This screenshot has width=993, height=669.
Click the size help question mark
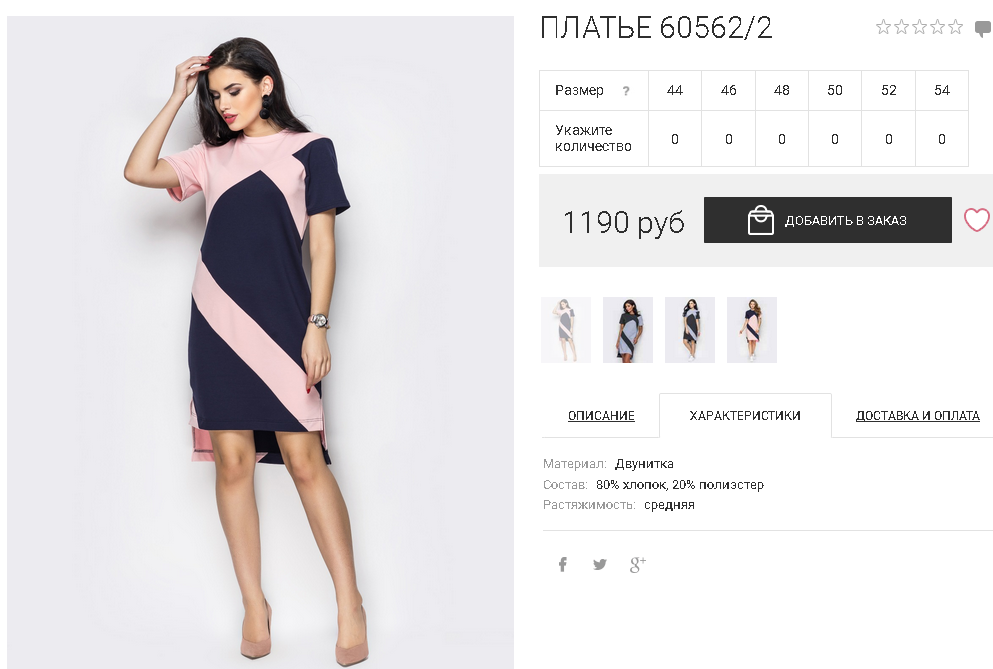tap(626, 91)
